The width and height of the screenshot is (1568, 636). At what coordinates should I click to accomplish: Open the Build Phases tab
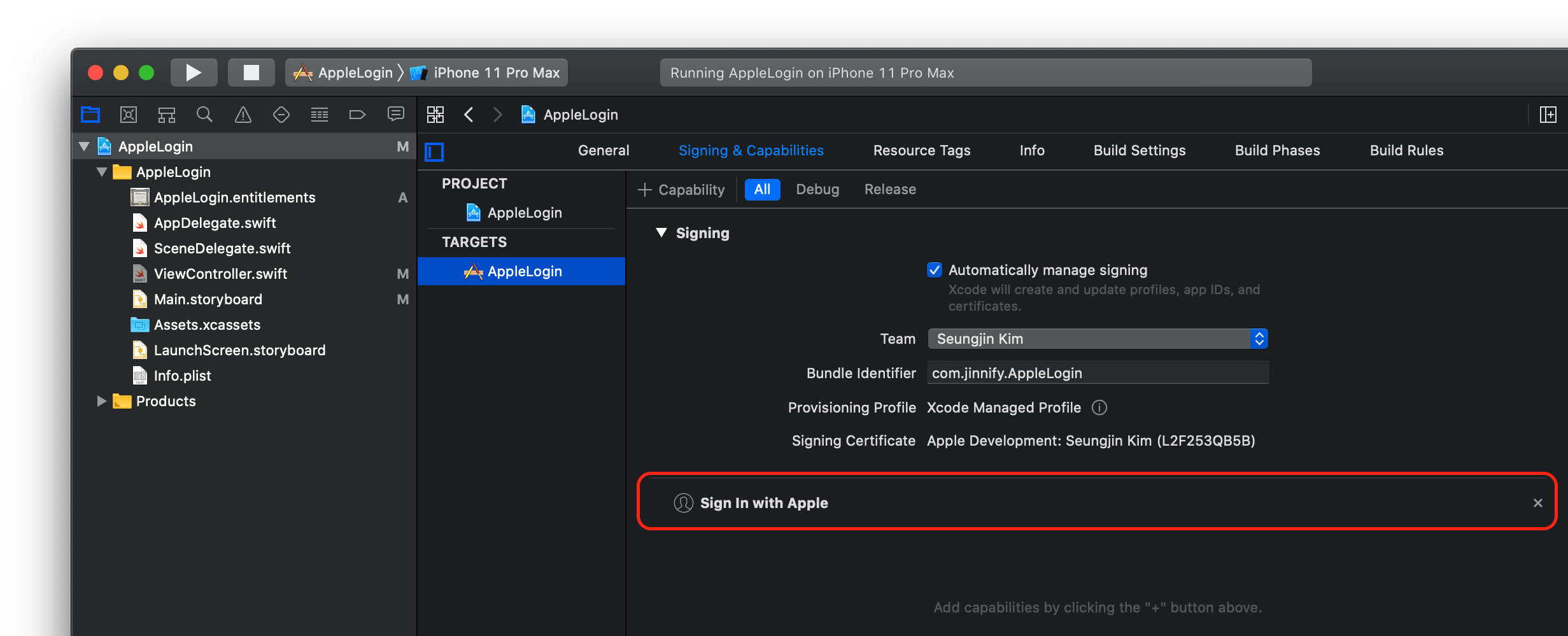pos(1278,150)
